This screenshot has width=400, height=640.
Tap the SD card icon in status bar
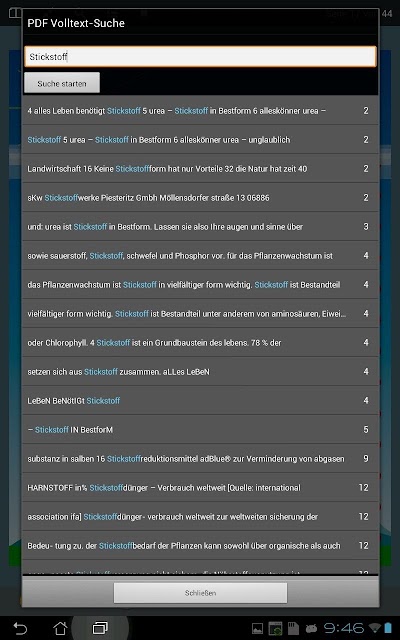pyautogui.click(x=293, y=628)
